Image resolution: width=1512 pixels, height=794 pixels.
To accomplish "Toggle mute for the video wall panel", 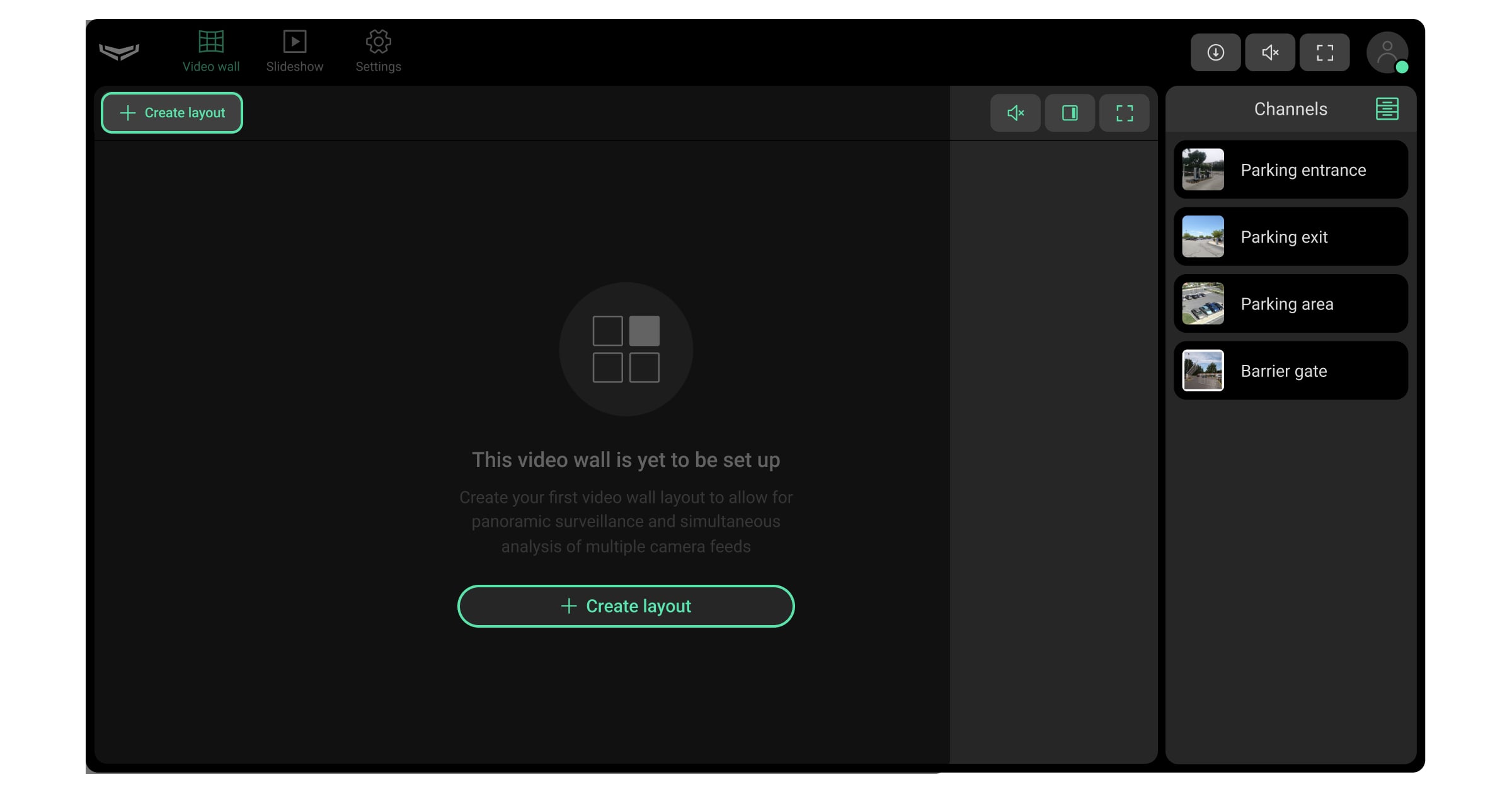I will pyautogui.click(x=1015, y=113).
